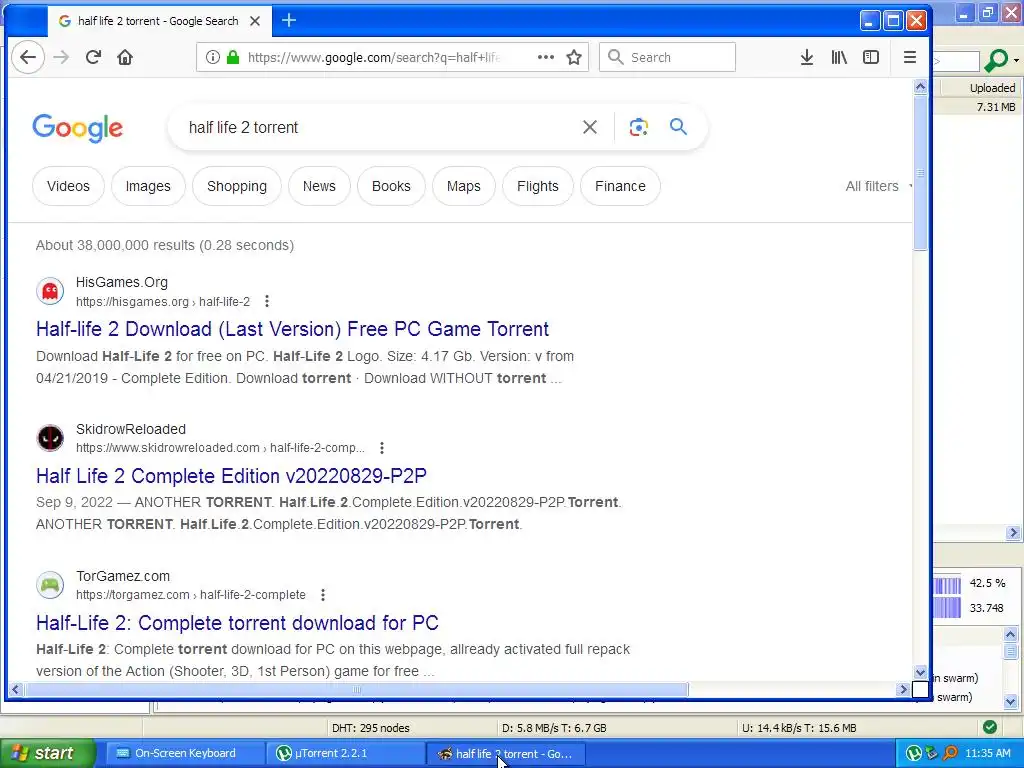Click the browser horizontal scrollbar thumb
Screen dimensions: 1024x768
click(356, 689)
